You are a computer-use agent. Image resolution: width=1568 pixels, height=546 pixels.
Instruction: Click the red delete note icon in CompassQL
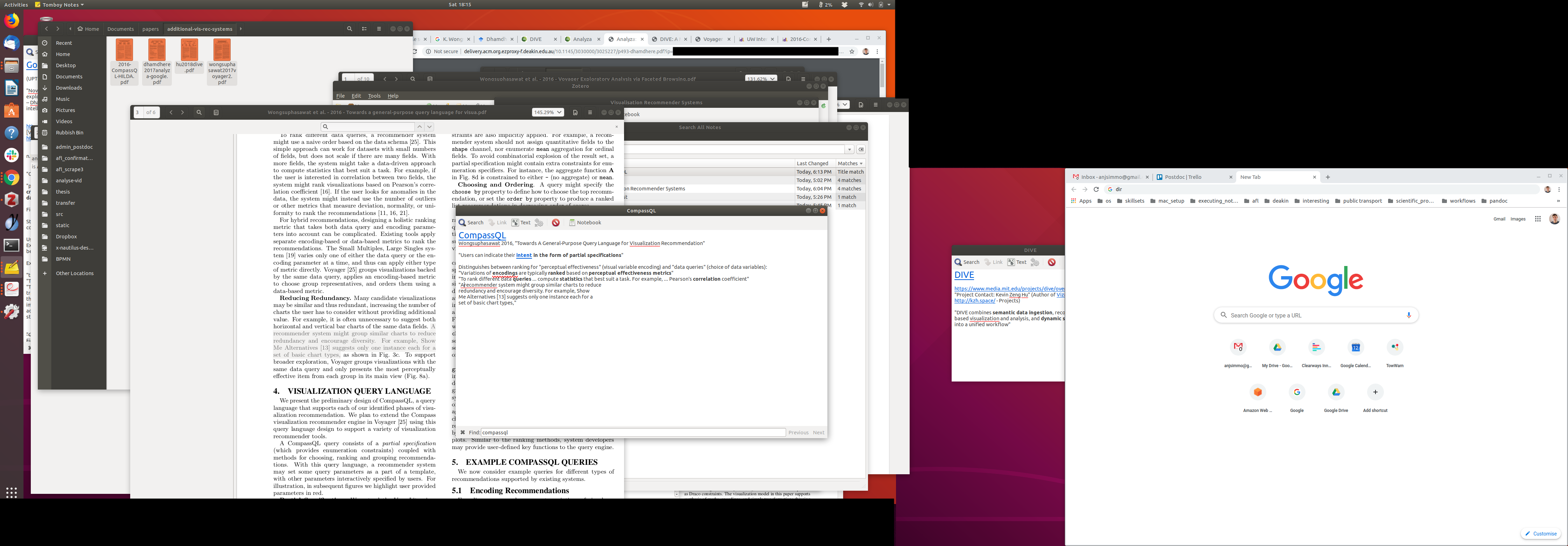tap(556, 223)
